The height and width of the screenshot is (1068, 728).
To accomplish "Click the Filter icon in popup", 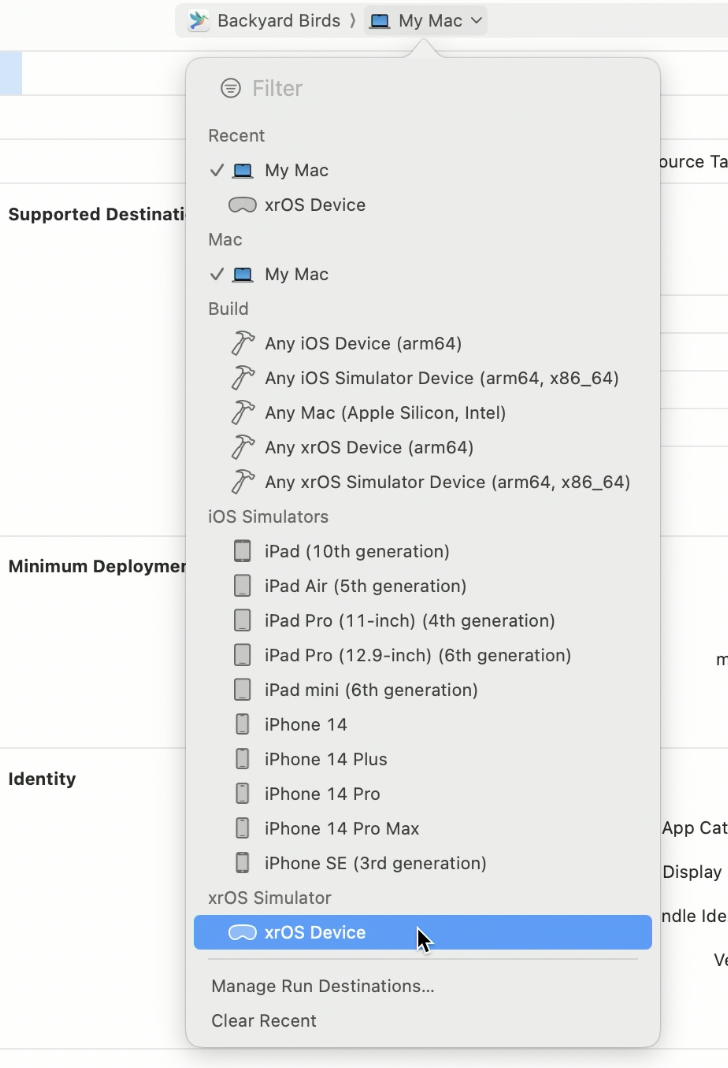I will [231, 88].
